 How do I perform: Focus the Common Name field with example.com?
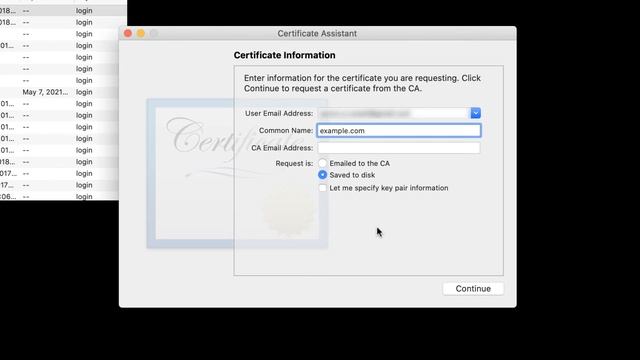pyautogui.click(x=399, y=131)
